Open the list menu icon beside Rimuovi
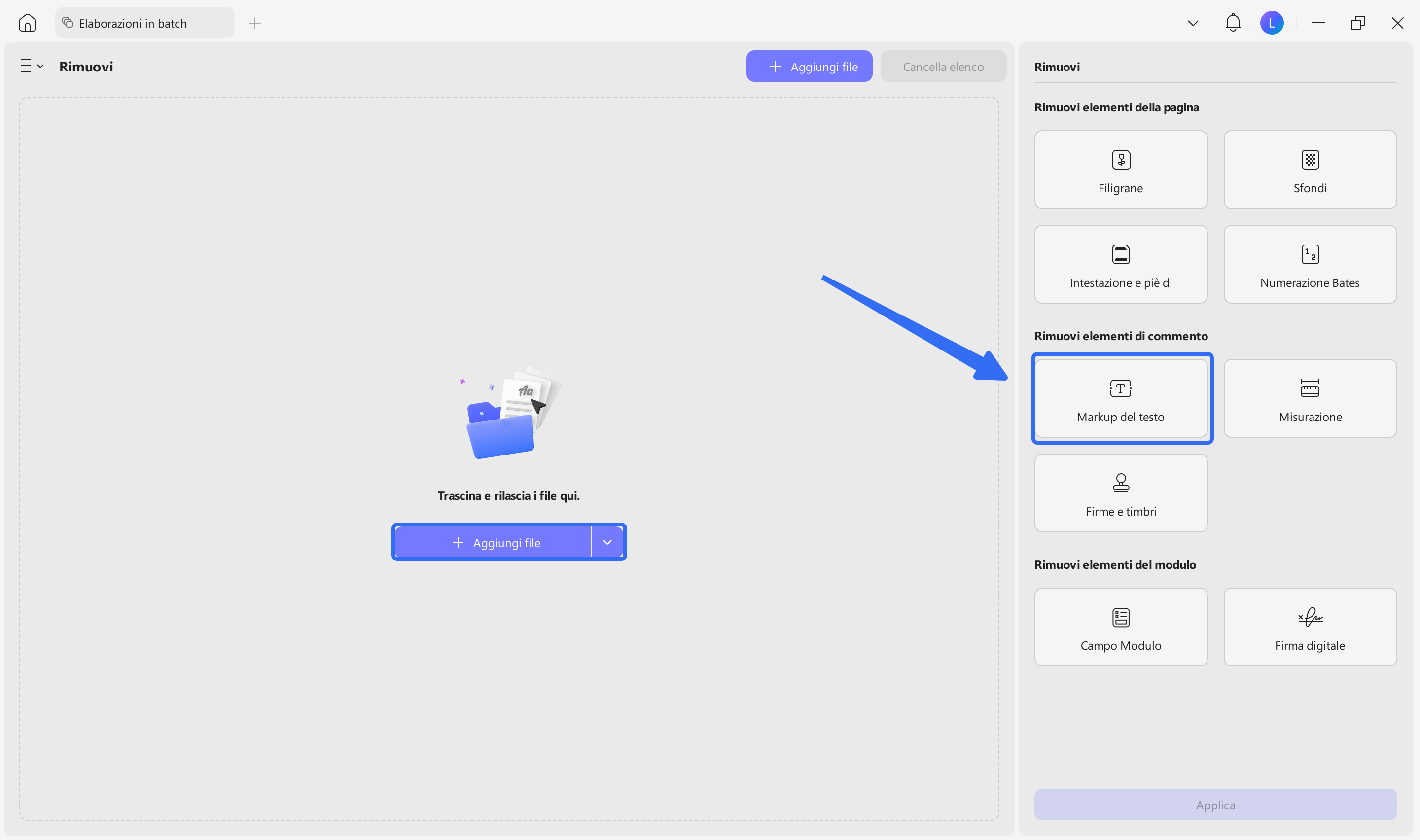Viewport: 1420px width, 840px height. tap(32, 66)
